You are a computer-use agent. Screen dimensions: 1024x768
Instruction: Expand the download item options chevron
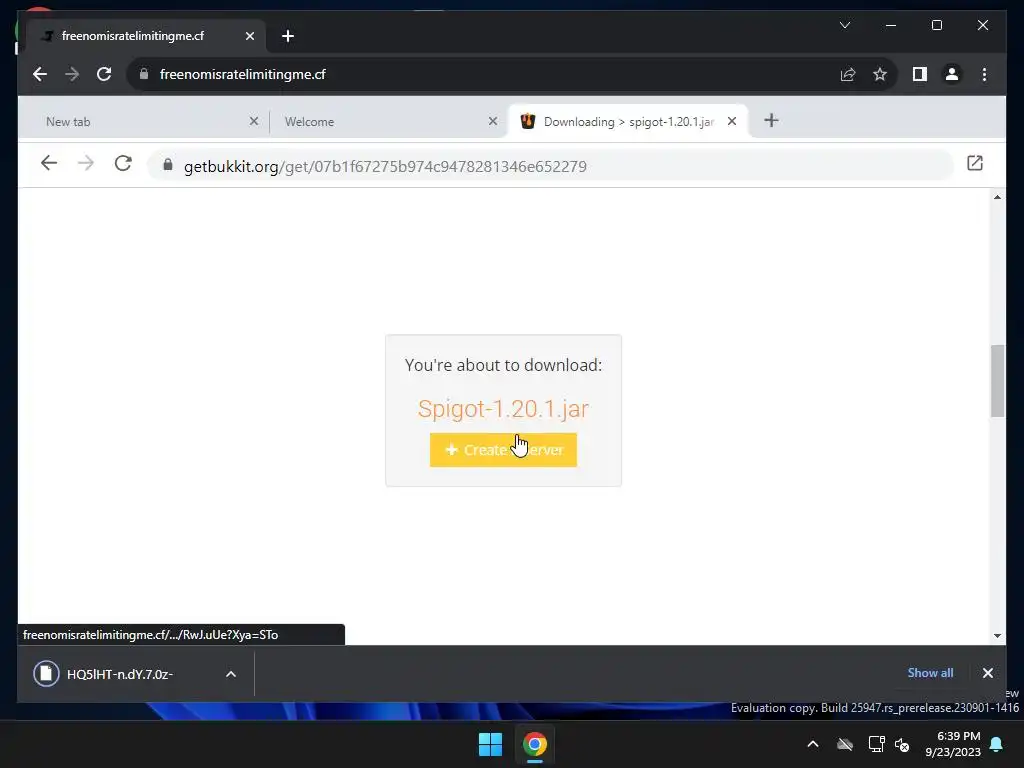231,674
